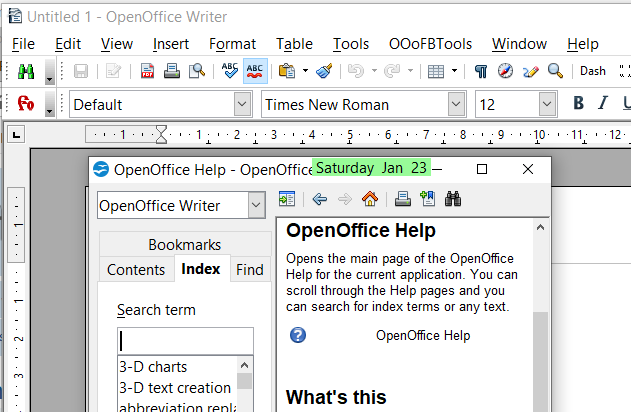Image resolution: width=631 pixels, height=412 pixels.
Task: Open the Navigator compass icon
Action: 506,71
